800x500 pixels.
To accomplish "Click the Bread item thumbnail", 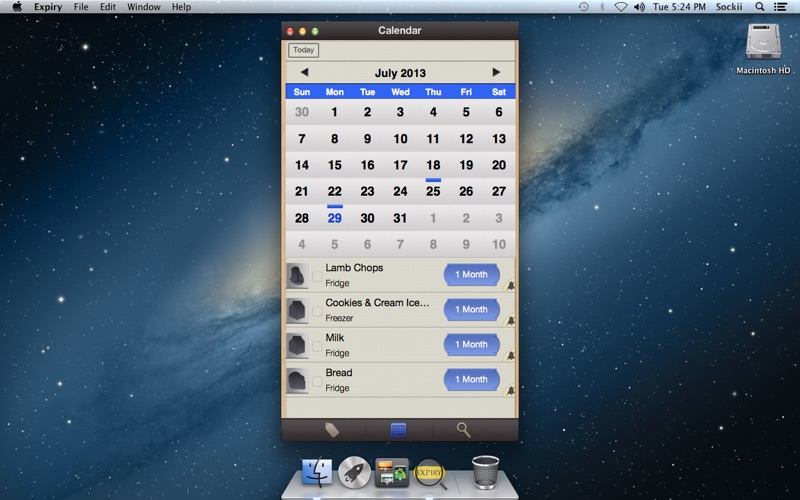I will point(297,381).
